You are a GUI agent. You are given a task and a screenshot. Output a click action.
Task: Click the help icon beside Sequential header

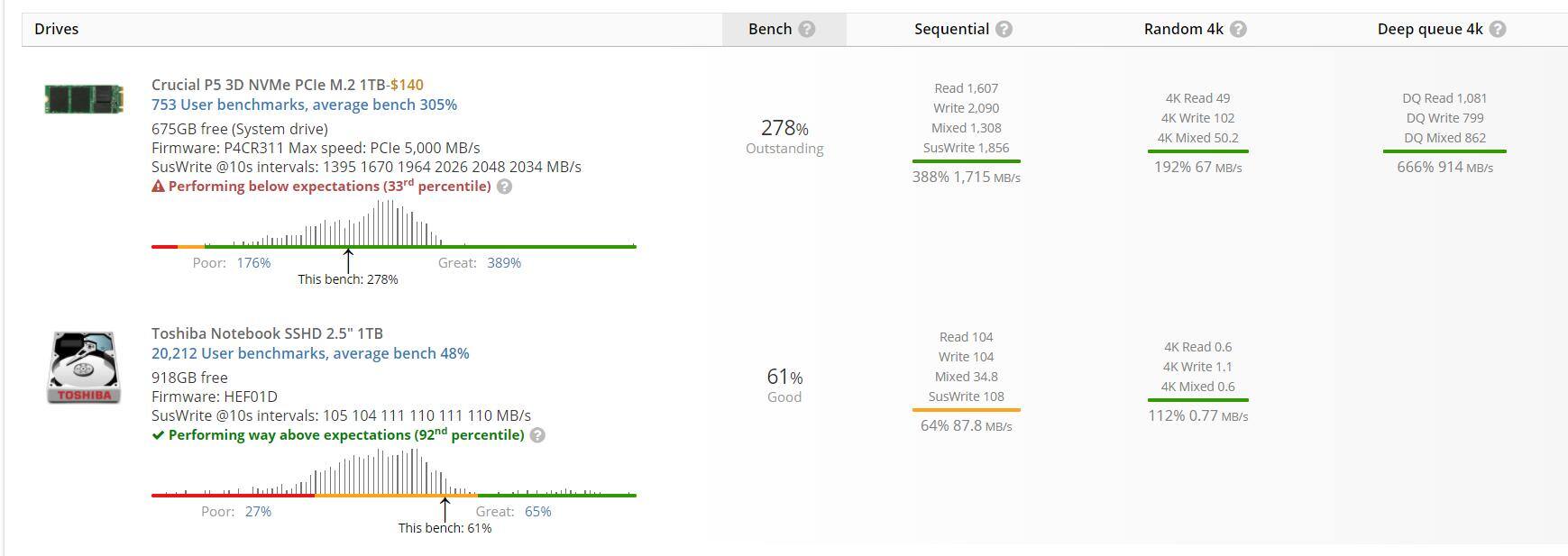[x=1004, y=29]
